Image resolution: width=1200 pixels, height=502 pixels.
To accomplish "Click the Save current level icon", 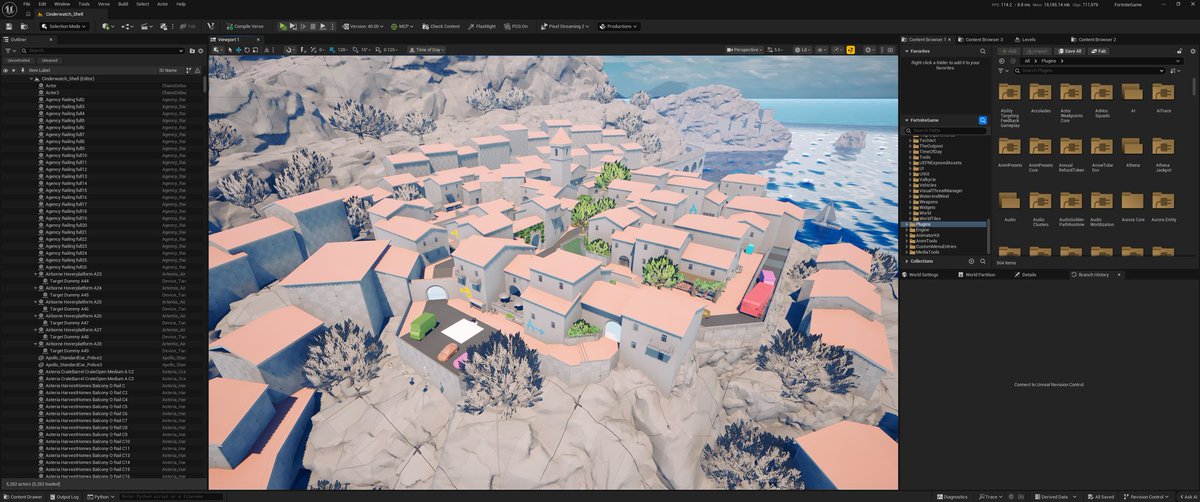I will click(8, 26).
